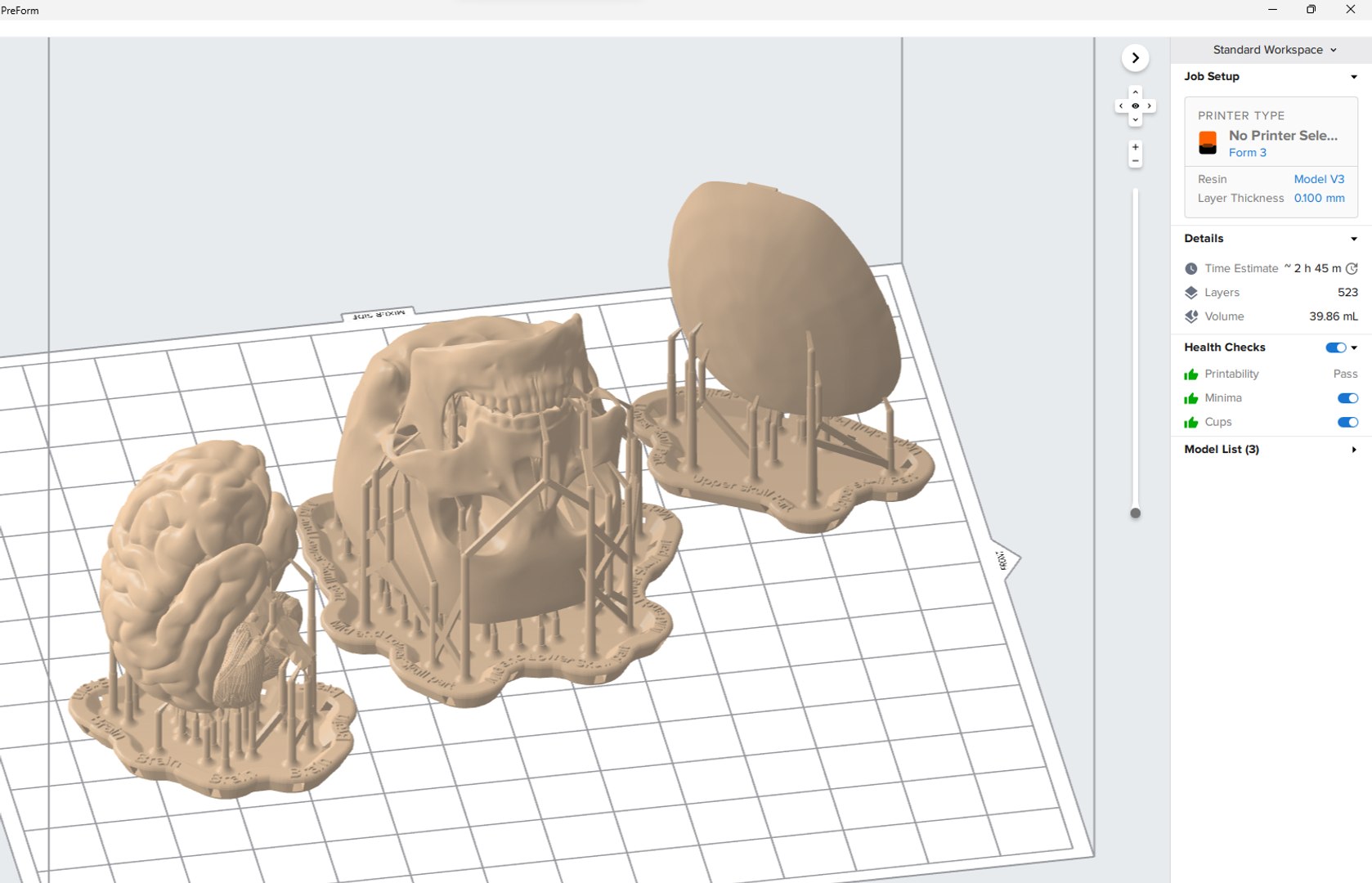Zoom out with the minus button
This screenshot has height=883, width=1372.
click(x=1135, y=161)
